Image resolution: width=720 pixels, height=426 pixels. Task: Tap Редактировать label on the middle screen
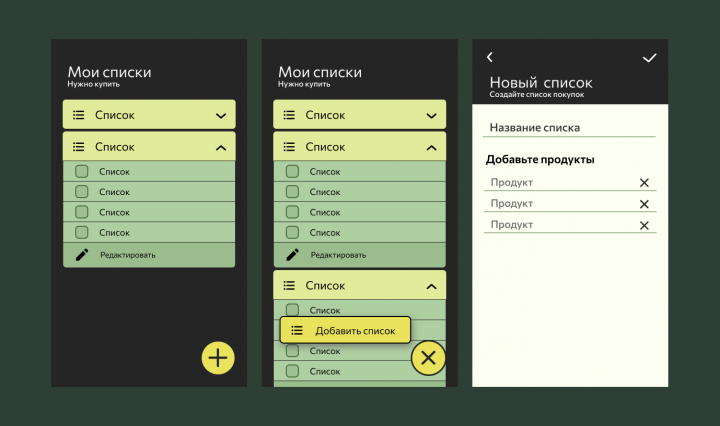[338, 255]
